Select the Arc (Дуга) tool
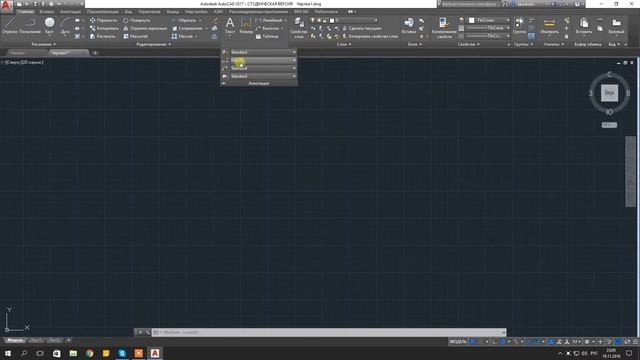This screenshot has height=360, width=640. click(65, 26)
